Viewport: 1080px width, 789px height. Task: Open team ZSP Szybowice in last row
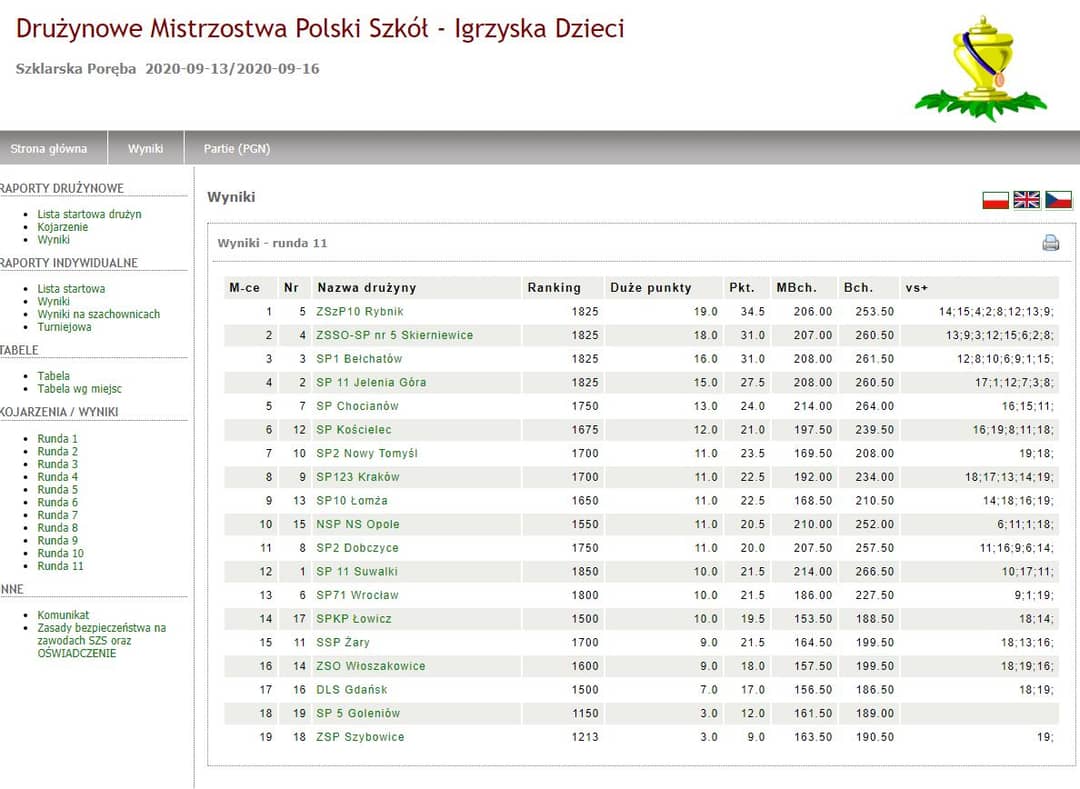pos(360,737)
